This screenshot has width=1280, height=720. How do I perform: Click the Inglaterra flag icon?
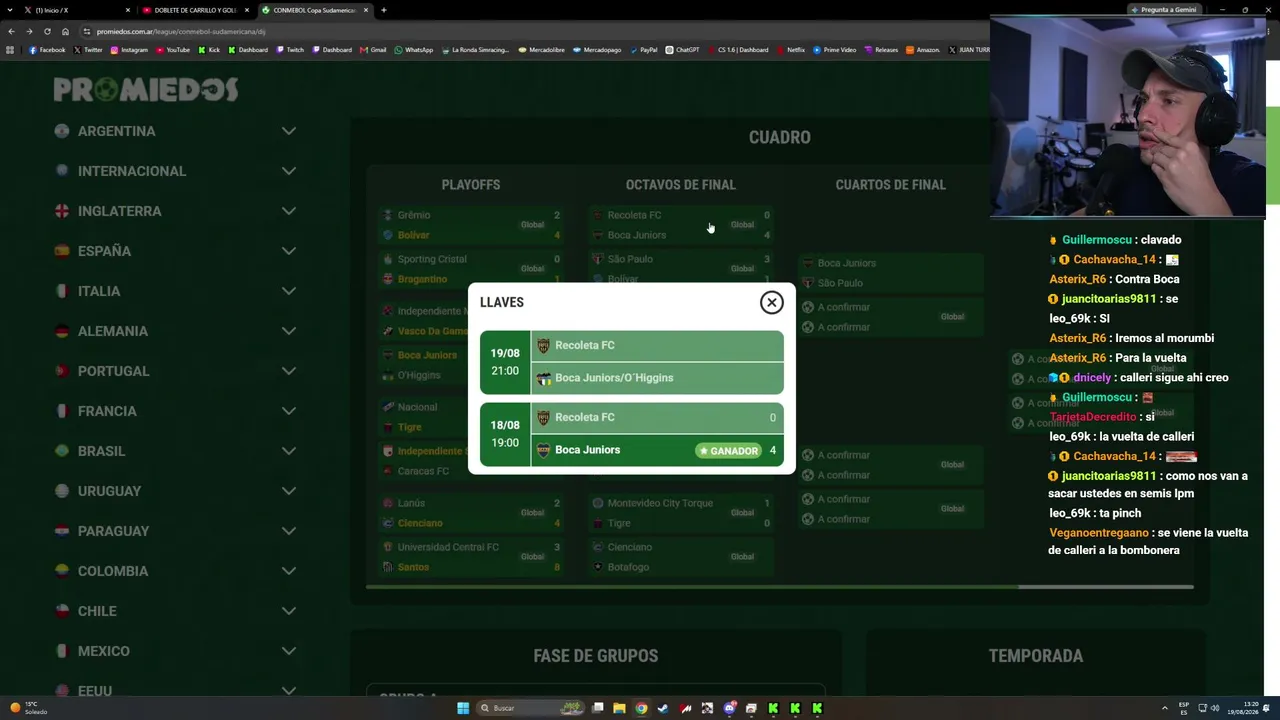[62, 211]
